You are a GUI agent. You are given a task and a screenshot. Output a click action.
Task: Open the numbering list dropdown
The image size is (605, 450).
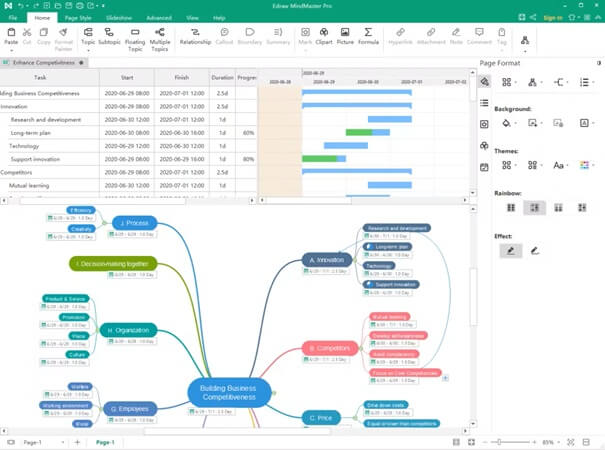(x=586, y=82)
